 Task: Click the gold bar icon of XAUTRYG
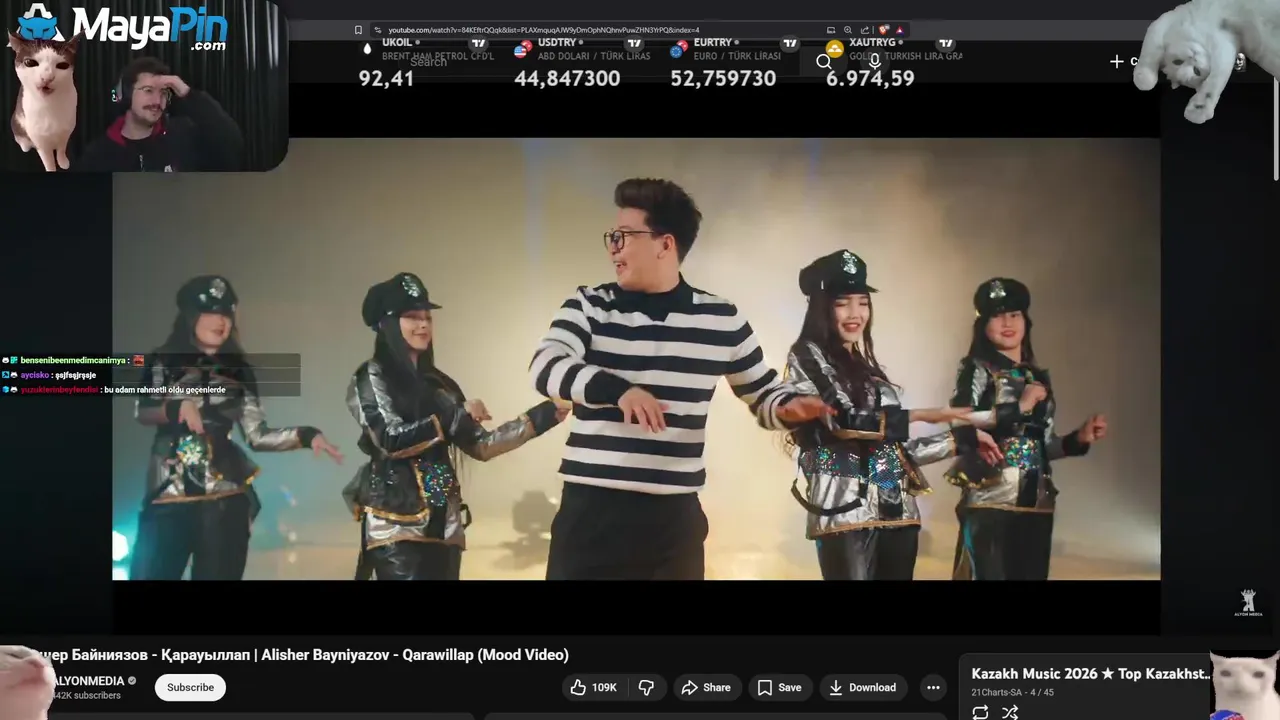[x=834, y=47]
